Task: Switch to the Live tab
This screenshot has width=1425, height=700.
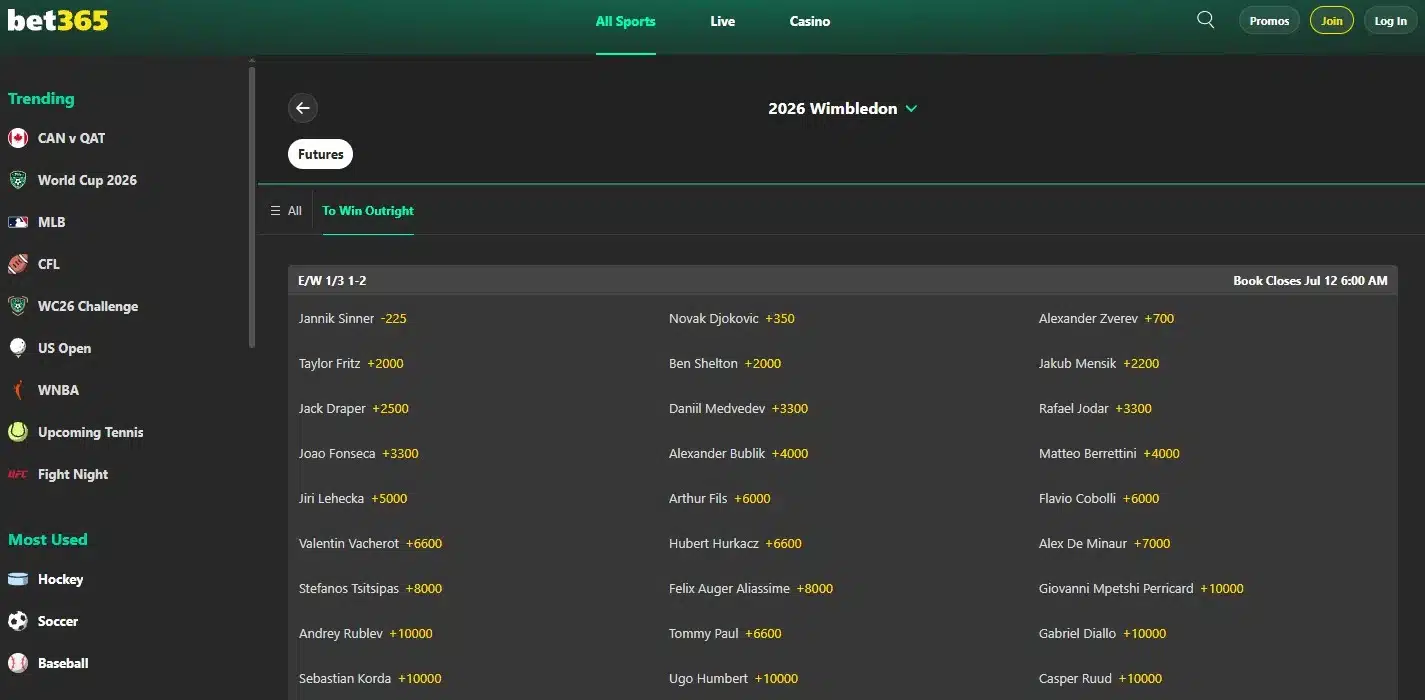Action: [x=723, y=21]
